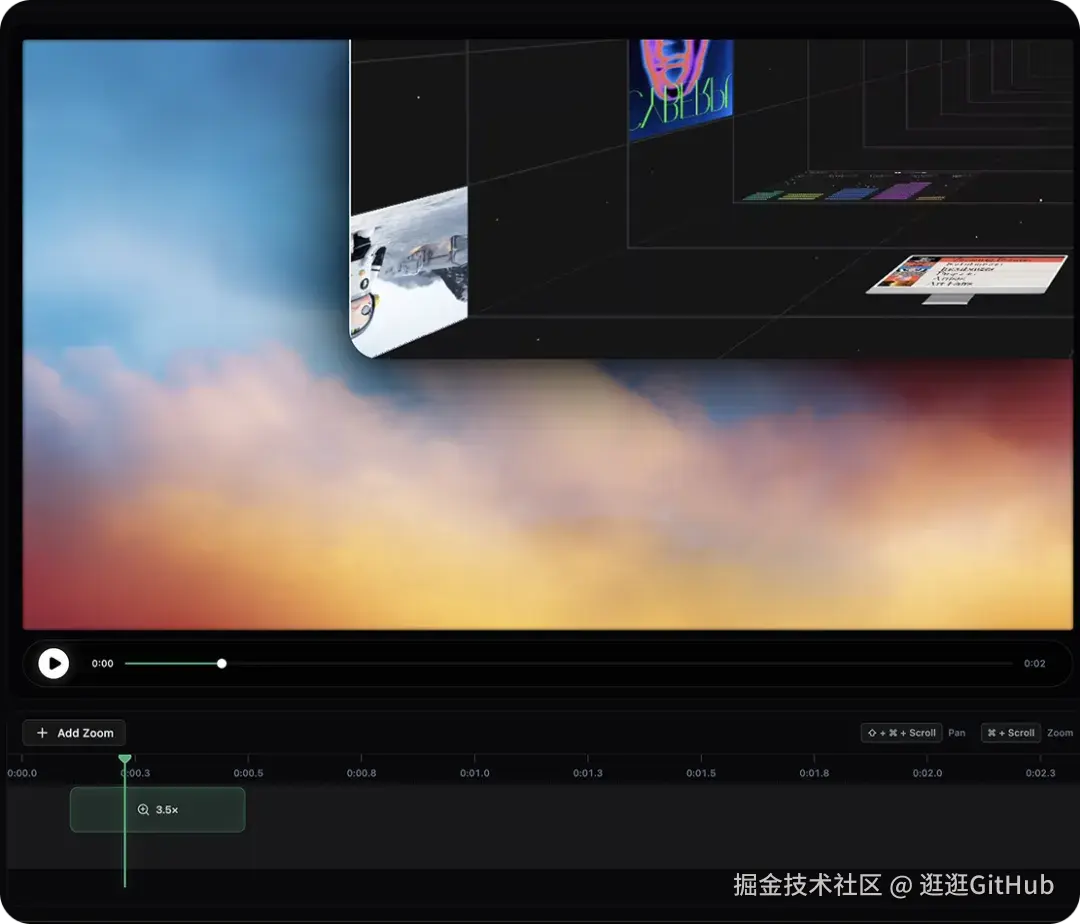Click the magnifier icon in zoom block
Viewport: 1080px width, 924px height.
143,810
